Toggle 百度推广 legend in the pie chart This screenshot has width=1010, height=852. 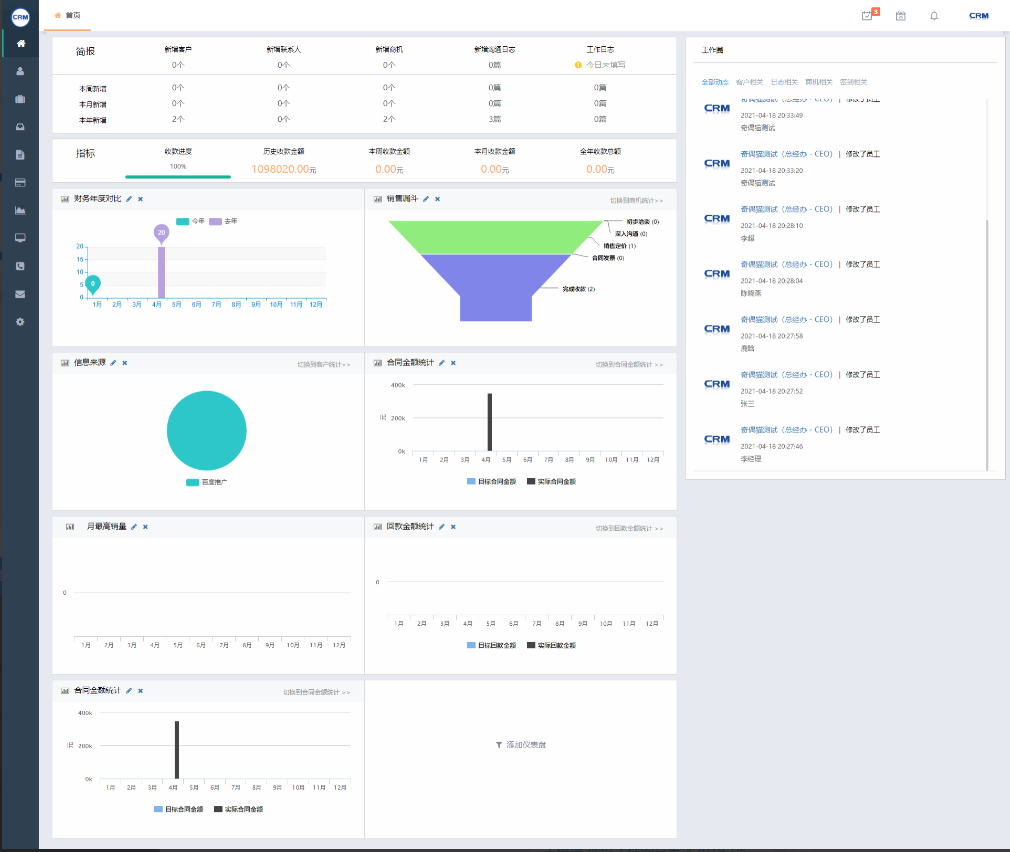tap(207, 482)
